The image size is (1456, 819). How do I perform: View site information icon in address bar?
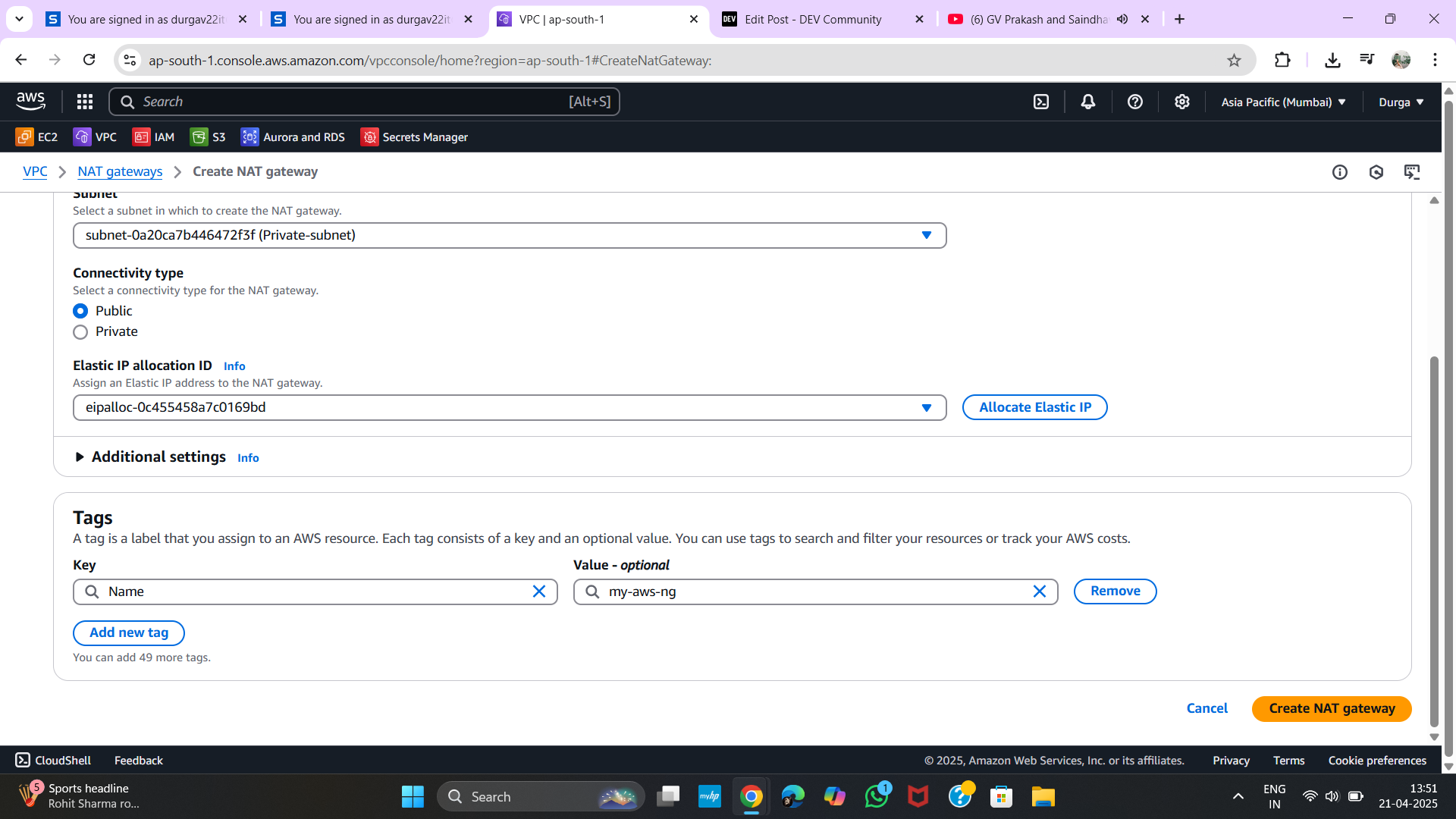pyautogui.click(x=130, y=61)
